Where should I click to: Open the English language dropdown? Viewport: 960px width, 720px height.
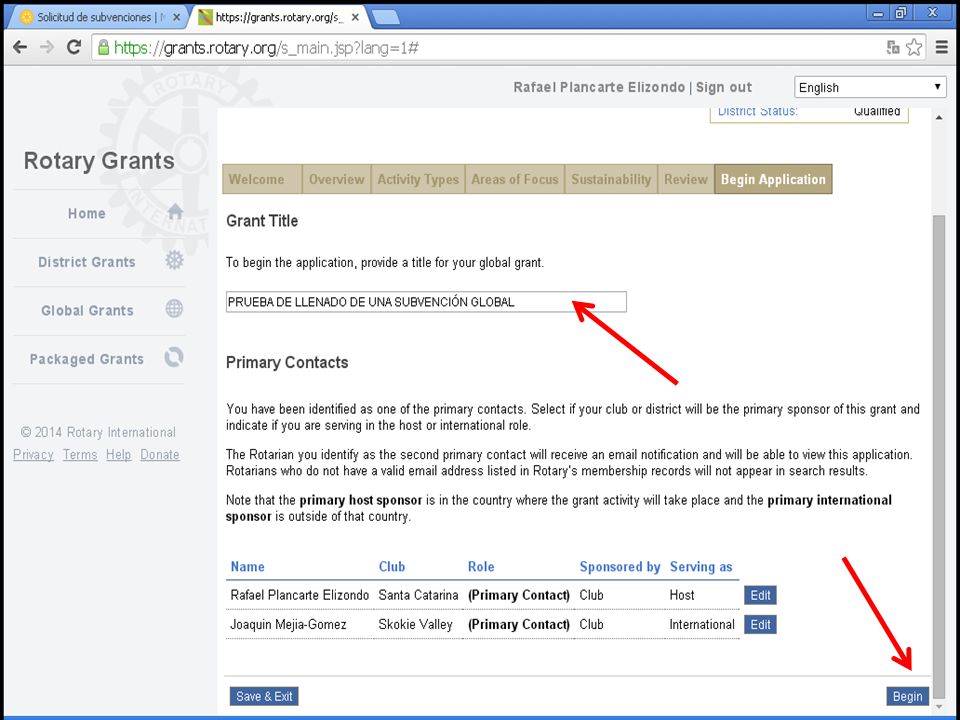tap(870, 87)
